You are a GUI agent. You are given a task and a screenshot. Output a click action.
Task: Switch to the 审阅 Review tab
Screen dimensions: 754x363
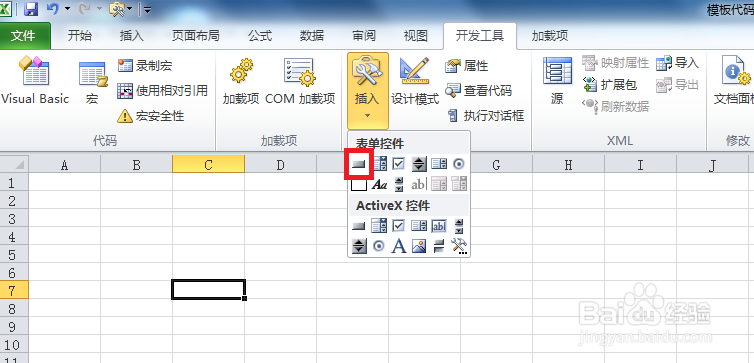click(x=364, y=36)
